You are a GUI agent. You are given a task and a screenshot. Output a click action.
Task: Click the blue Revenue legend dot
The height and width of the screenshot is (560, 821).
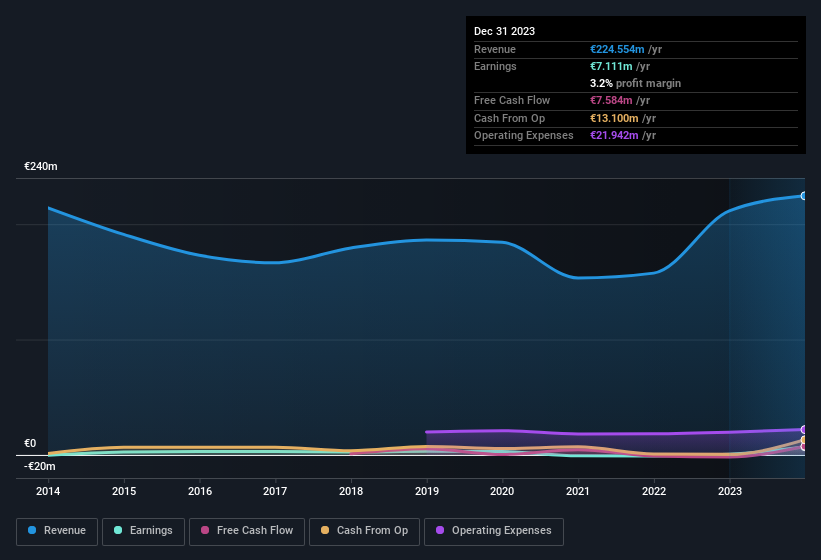tap(32, 530)
